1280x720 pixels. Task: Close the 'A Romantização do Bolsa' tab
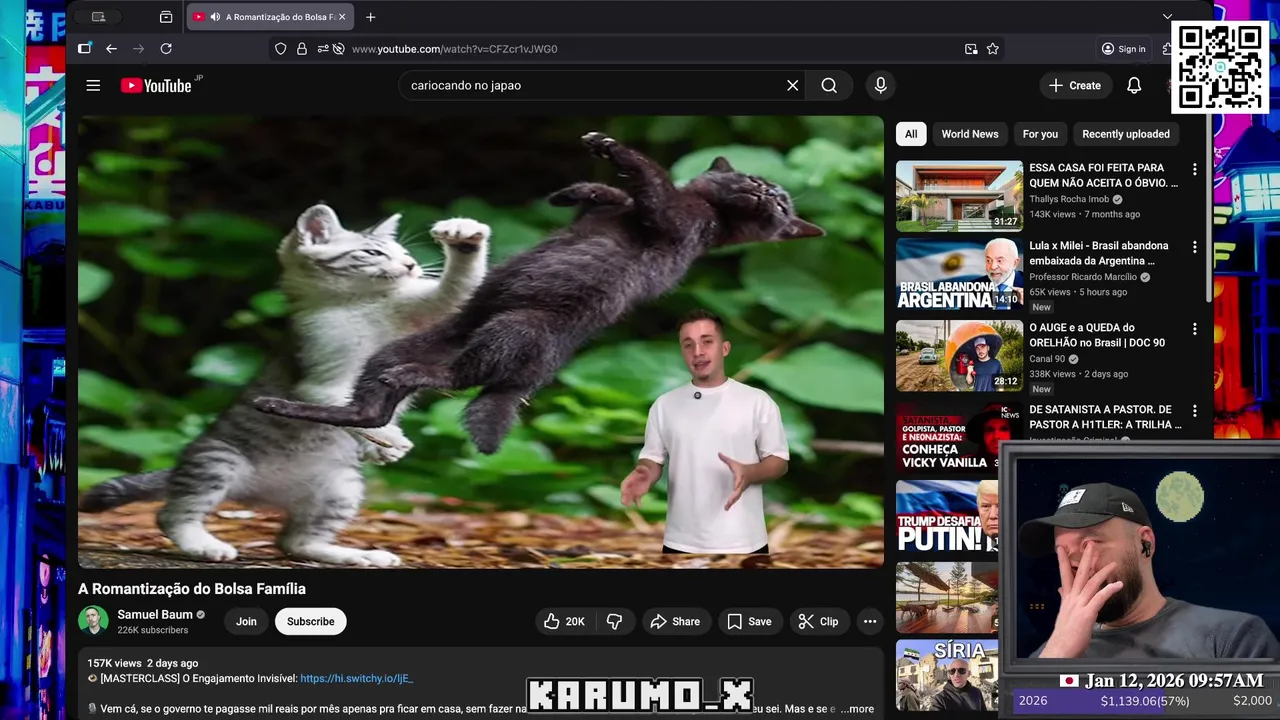tap(342, 17)
